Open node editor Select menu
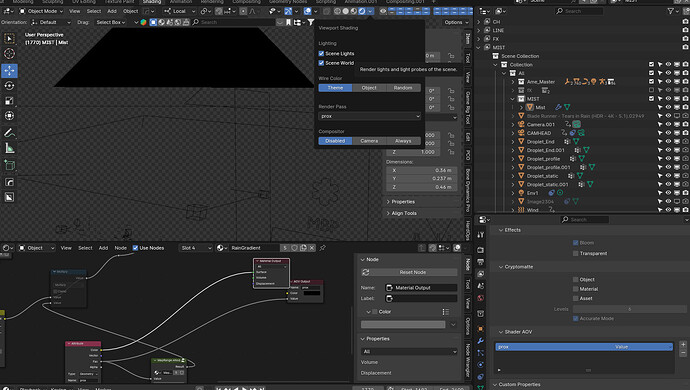This screenshot has width=690, height=390. click(x=85, y=248)
